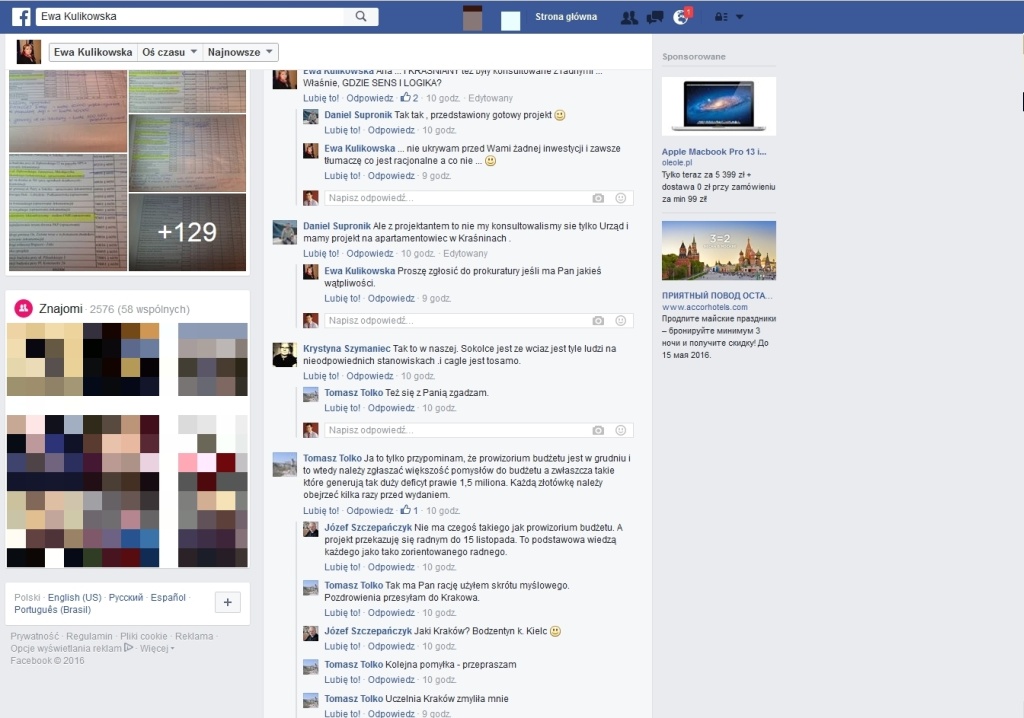Open friend requests icon in top bar
The width and height of the screenshot is (1024, 718).
pyautogui.click(x=630, y=18)
